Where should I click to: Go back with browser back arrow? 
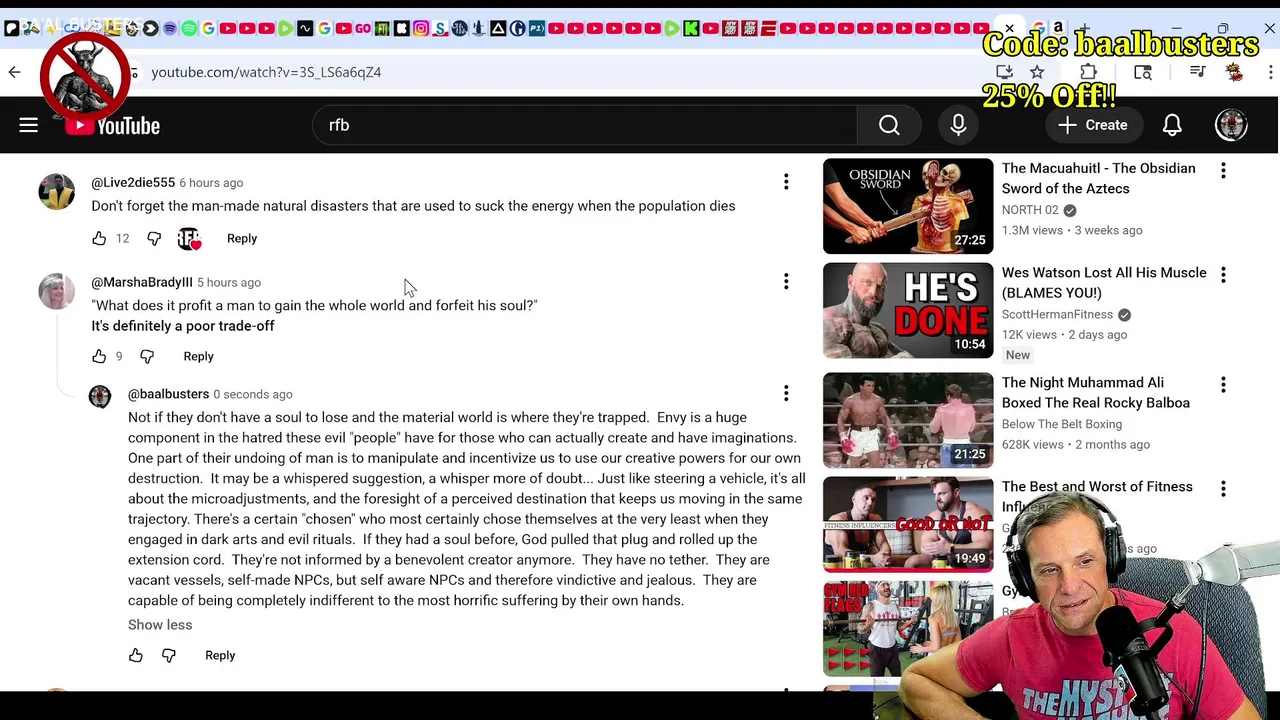(14, 72)
